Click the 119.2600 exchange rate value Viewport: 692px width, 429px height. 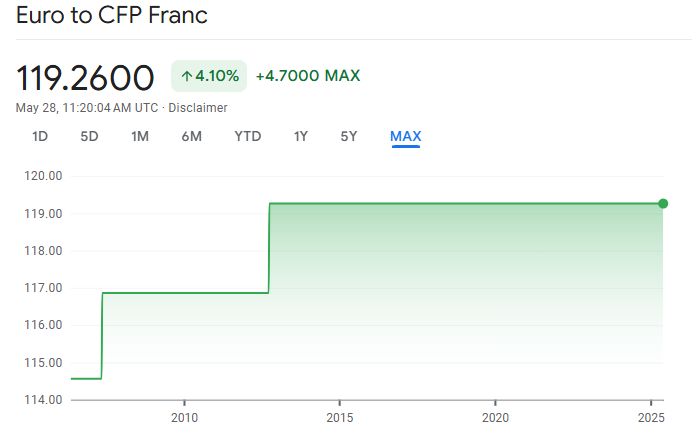tap(86, 77)
